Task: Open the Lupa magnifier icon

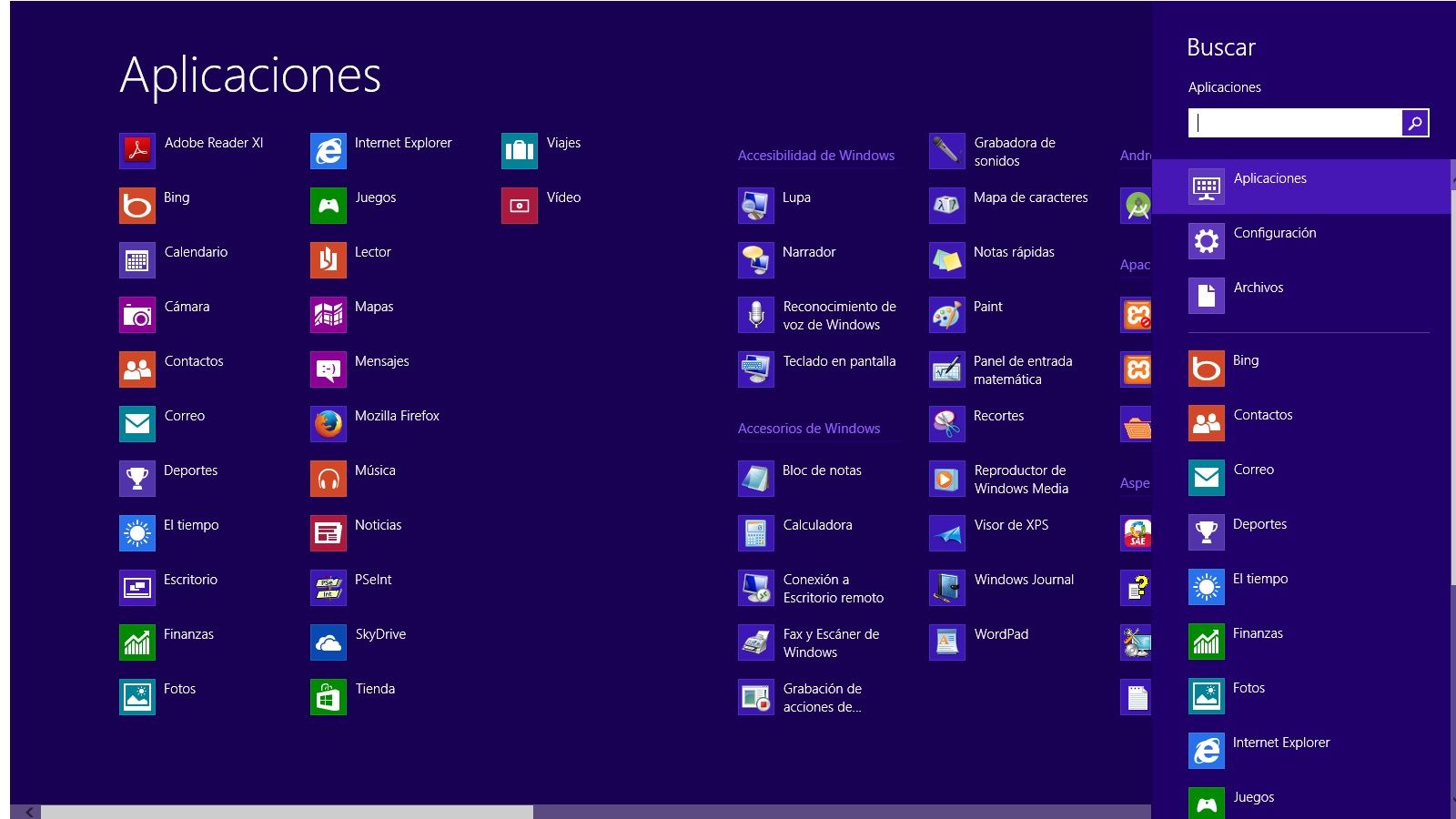Action: [755, 206]
